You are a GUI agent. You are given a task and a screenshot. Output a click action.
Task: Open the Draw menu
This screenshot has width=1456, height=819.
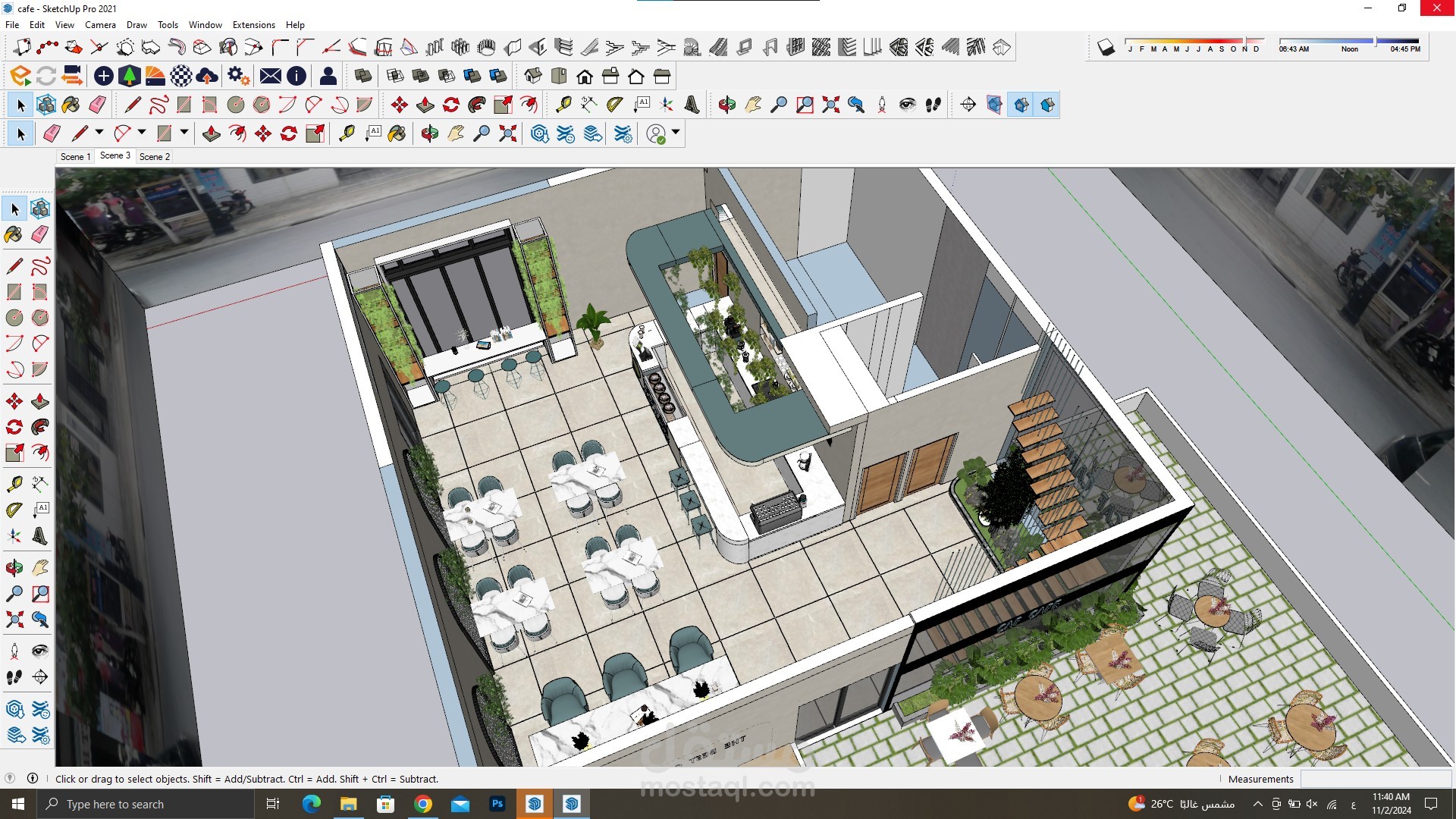point(136,25)
